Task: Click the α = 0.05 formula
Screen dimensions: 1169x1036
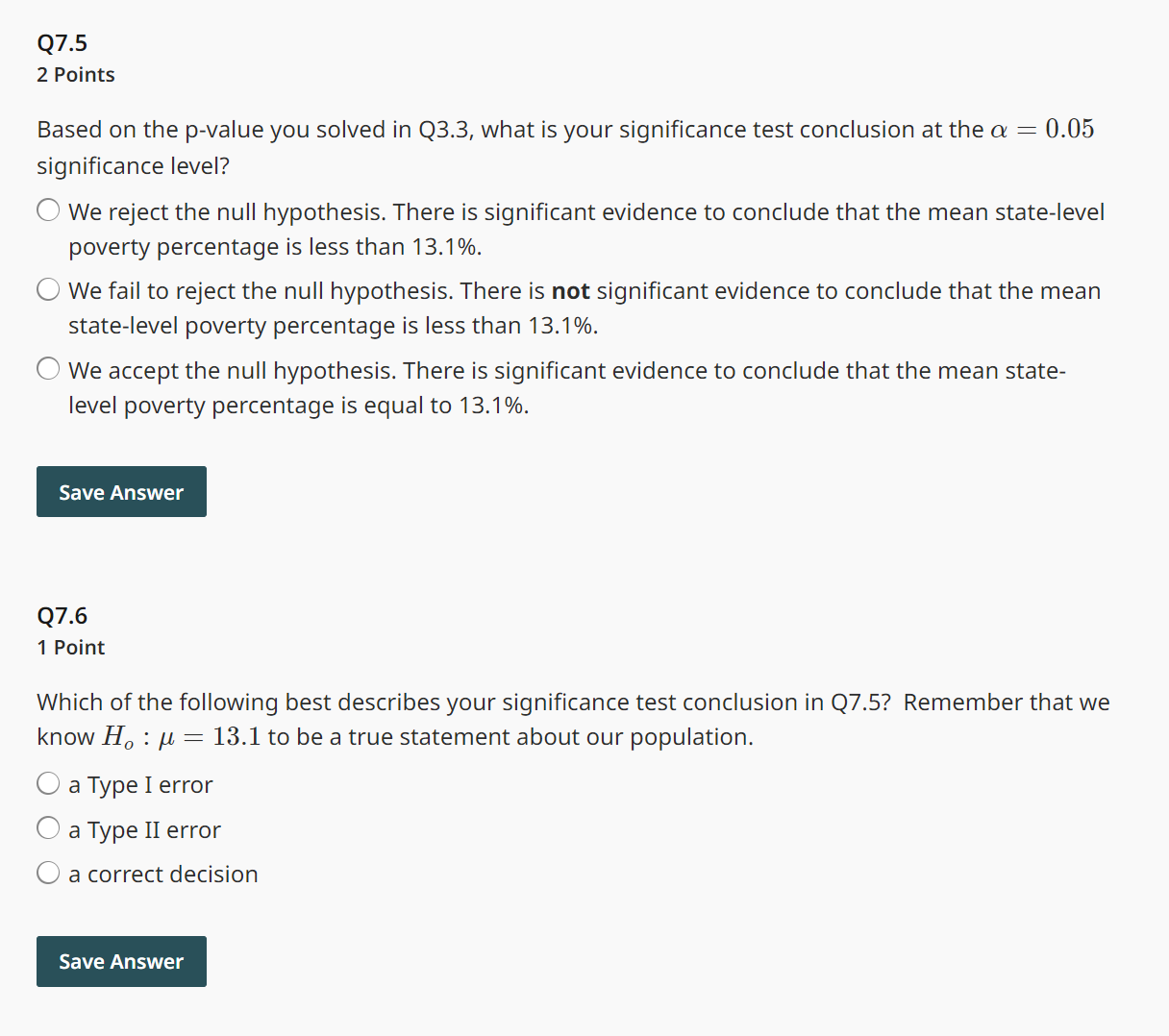Action: [1042, 129]
